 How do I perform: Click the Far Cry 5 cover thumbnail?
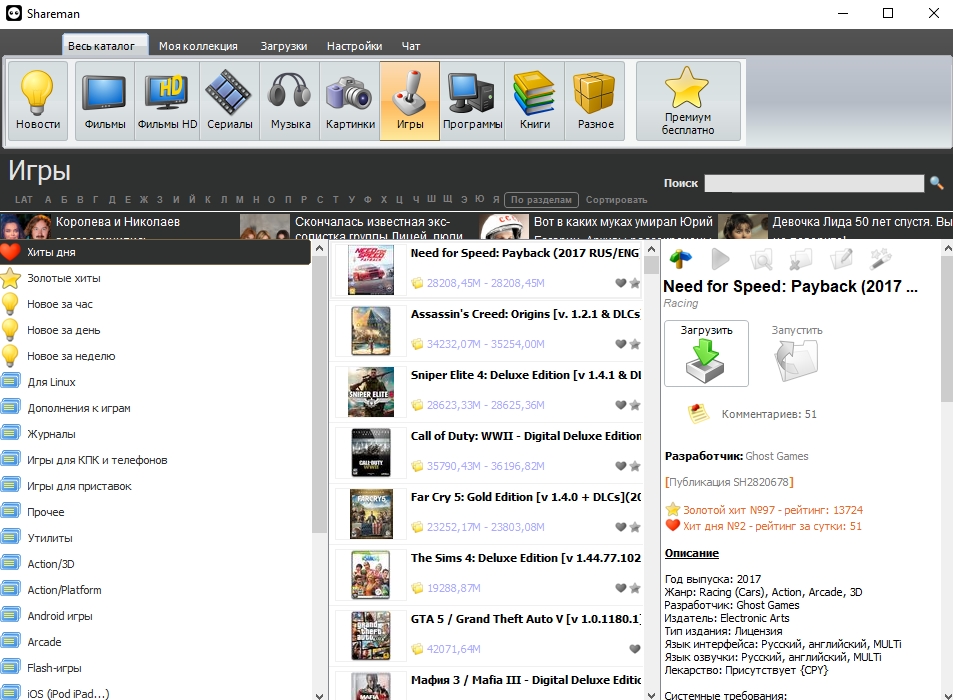[371, 514]
